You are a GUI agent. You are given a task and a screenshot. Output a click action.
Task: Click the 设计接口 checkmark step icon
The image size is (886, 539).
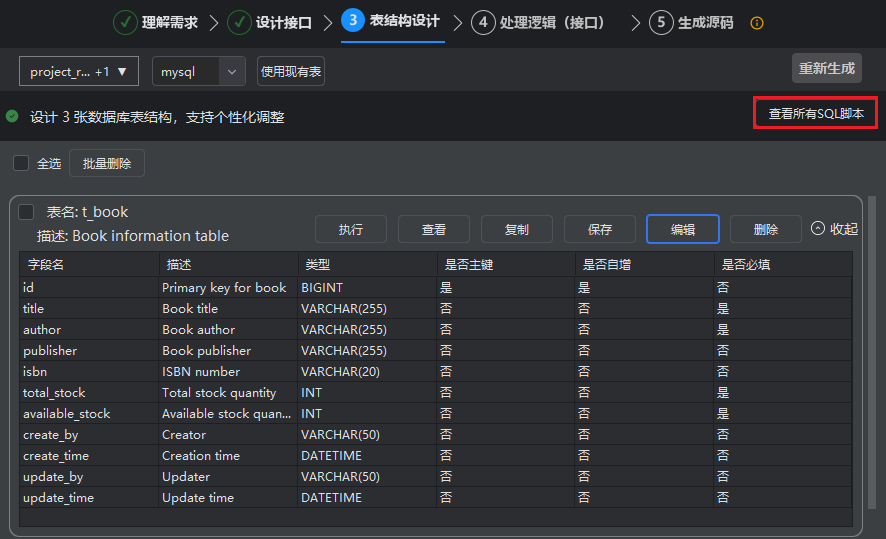pyautogui.click(x=239, y=22)
